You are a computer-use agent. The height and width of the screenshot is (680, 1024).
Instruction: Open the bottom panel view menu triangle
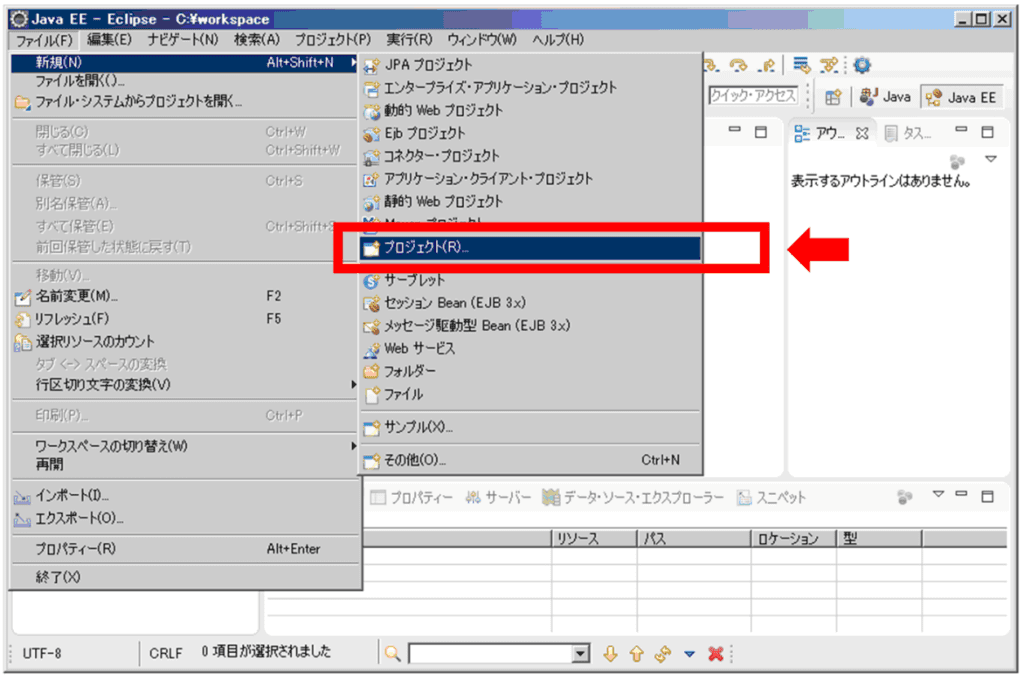tap(938, 494)
